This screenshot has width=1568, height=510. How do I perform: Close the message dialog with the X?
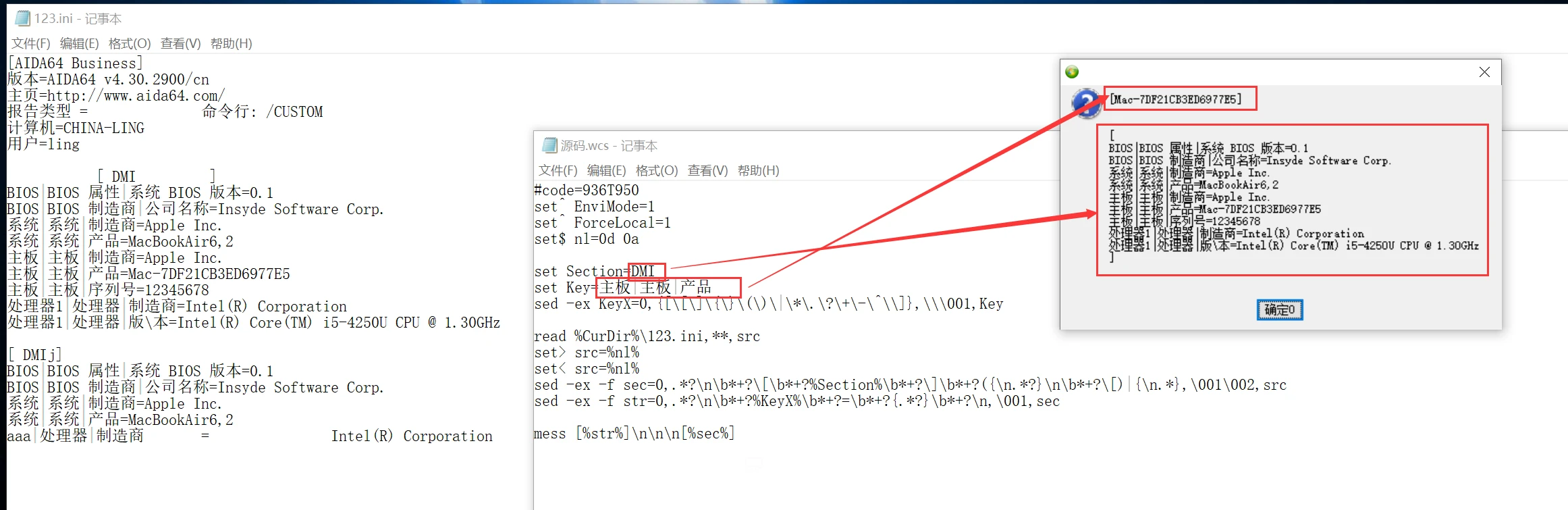tap(1484, 72)
